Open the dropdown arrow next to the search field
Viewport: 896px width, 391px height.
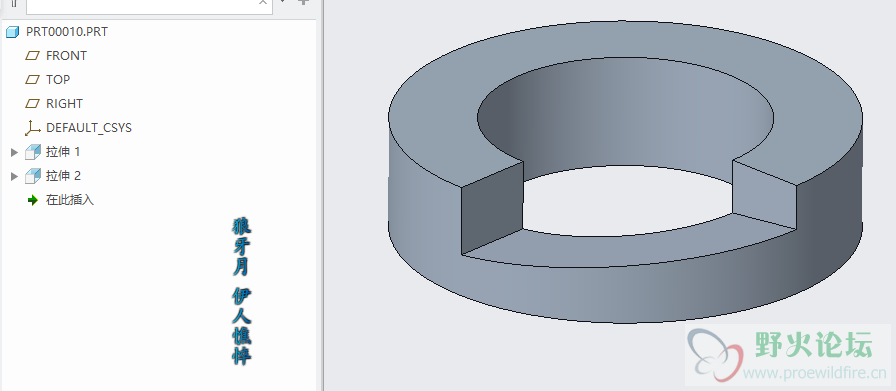[x=283, y=2]
